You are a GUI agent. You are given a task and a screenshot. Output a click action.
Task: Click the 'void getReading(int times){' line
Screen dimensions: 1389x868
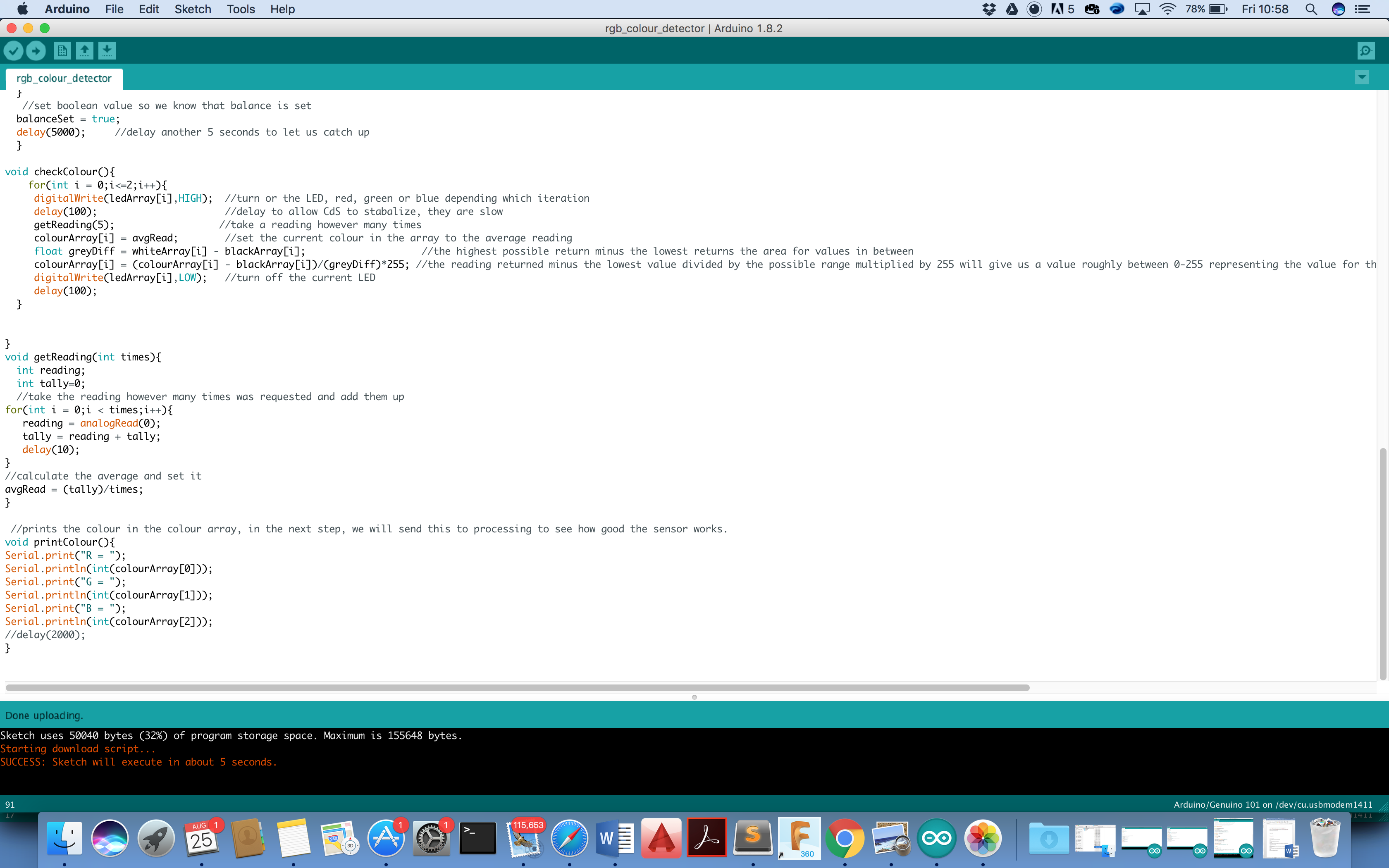click(x=83, y=357)
